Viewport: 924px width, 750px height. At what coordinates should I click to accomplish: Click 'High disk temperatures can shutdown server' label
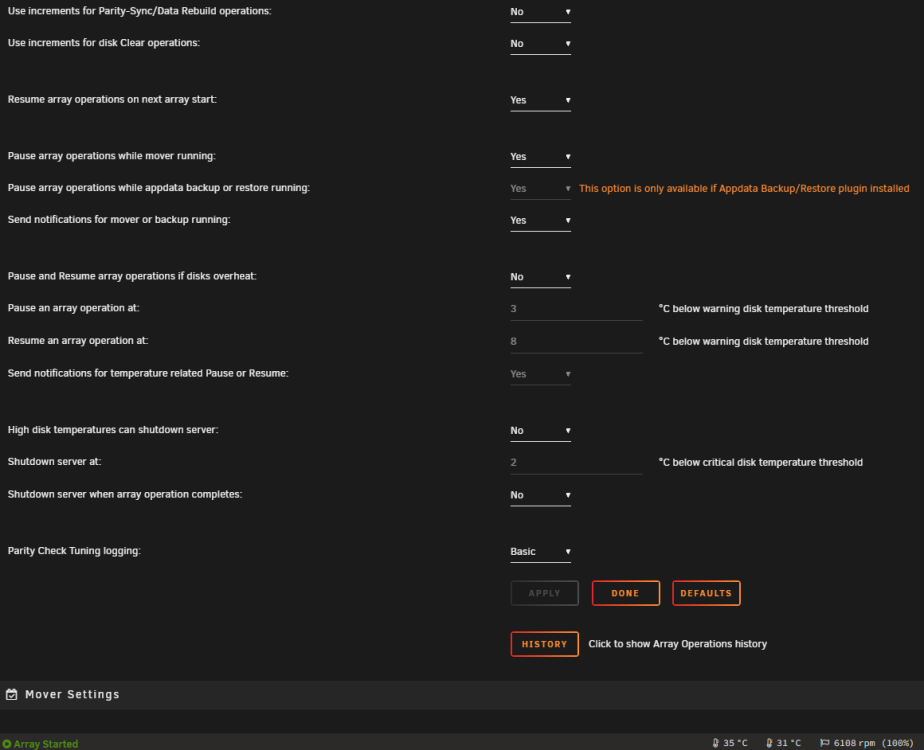[x=113, y=430]
